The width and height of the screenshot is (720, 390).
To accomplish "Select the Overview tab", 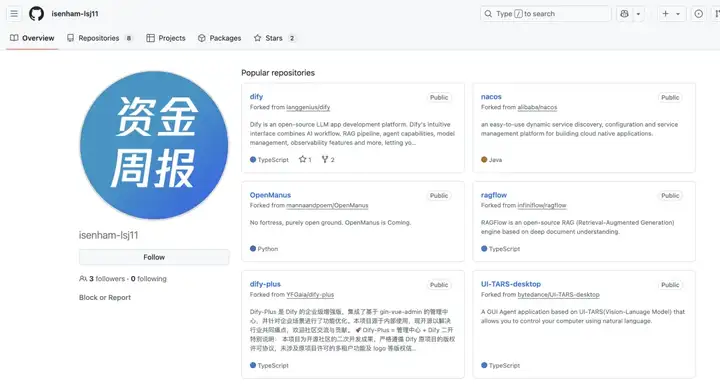I will pyautogui.click(x=32, y=38).
